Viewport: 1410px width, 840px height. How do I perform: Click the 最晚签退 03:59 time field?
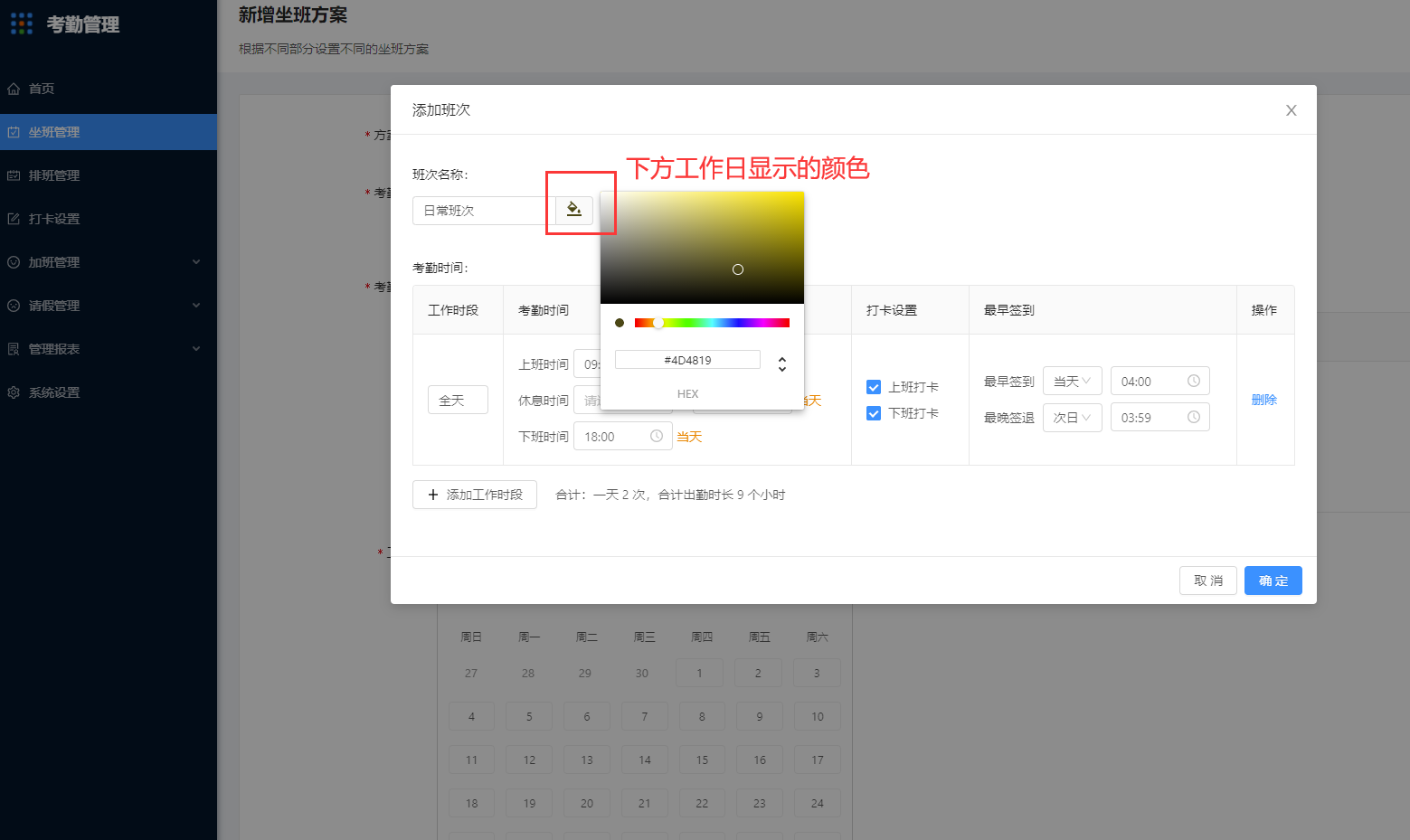1160,417
